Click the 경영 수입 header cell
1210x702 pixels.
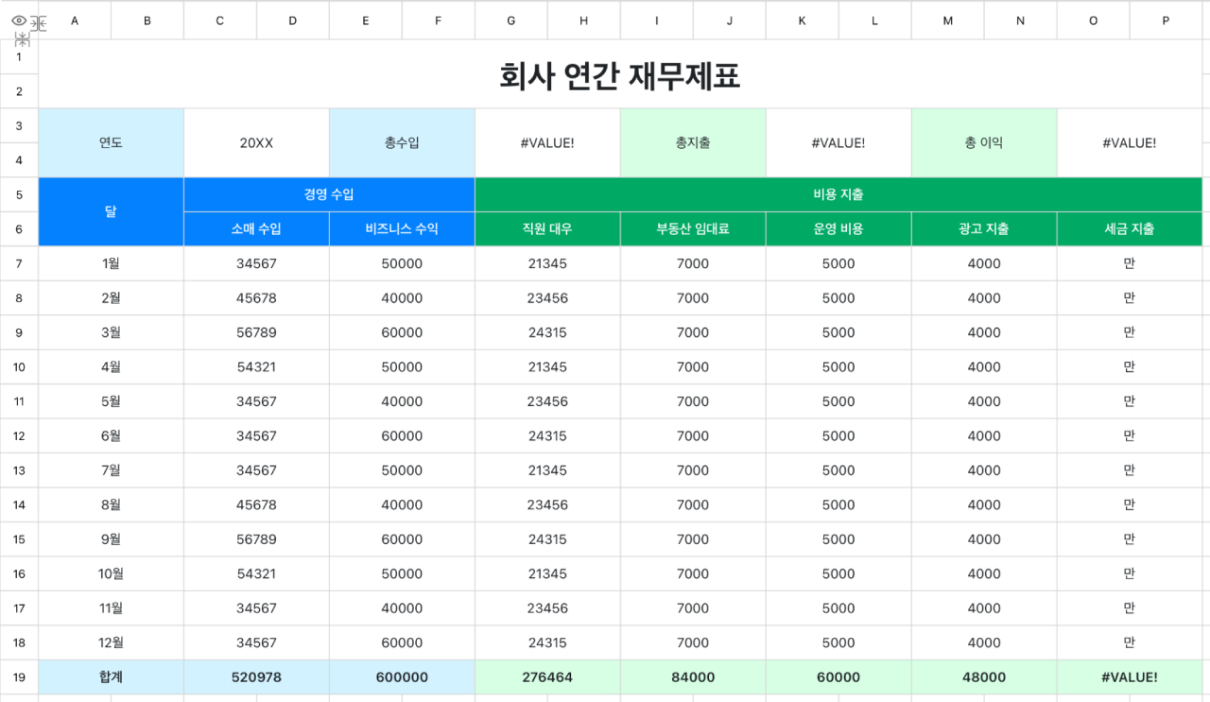coord(329,195)
